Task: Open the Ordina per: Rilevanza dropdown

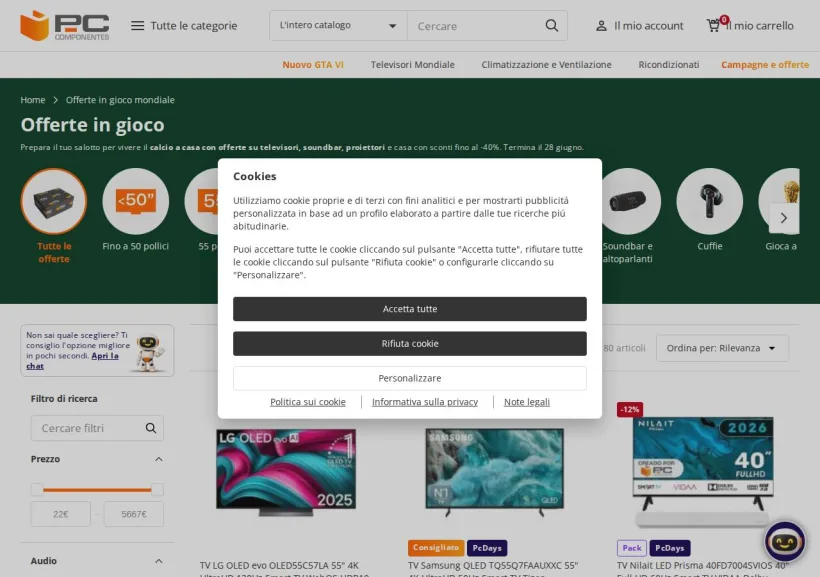Action: click(x=722, y=348)
